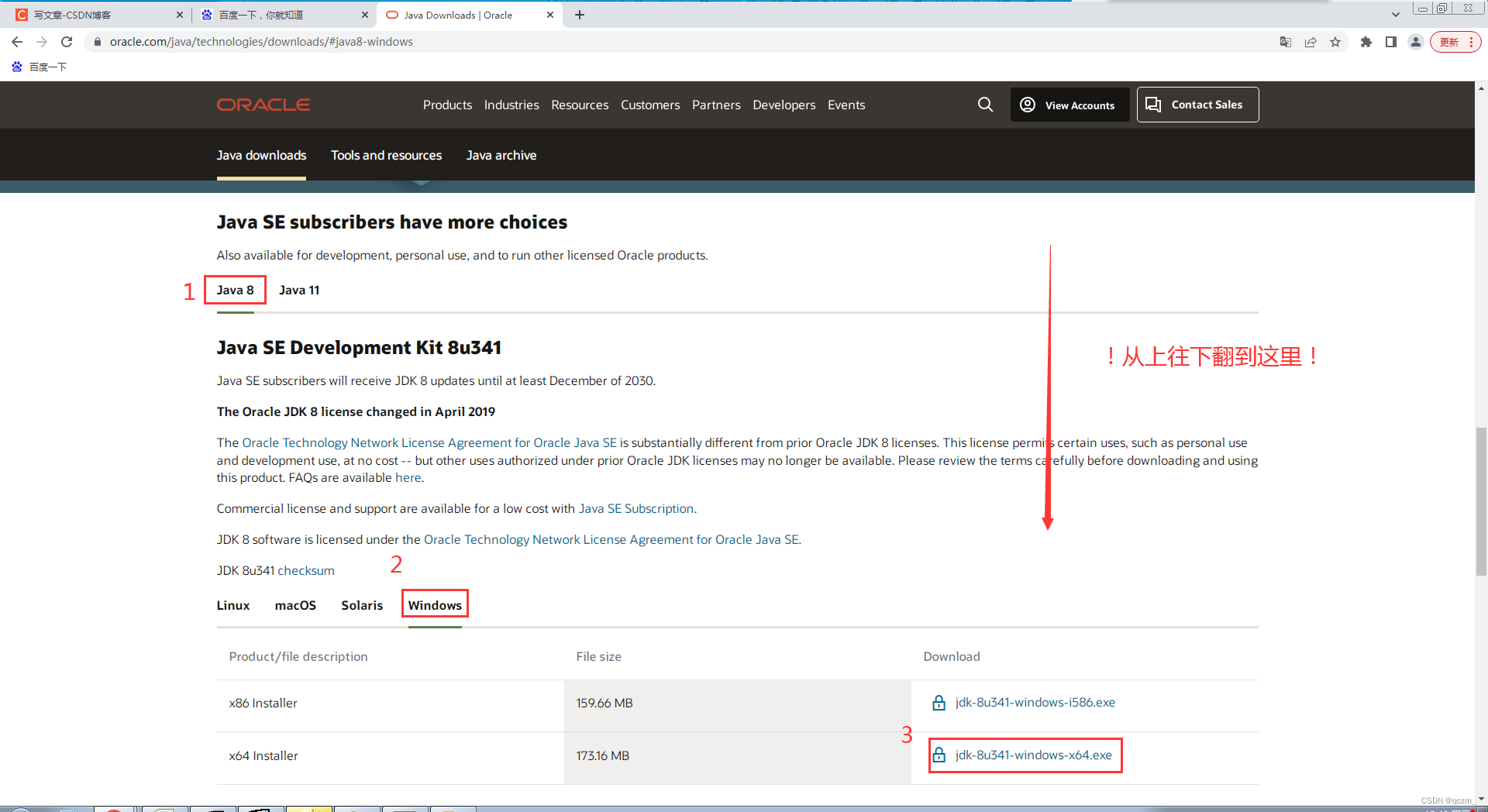
Task: Click the scrollbar up arrow
Action: [x=1481, y=88]
